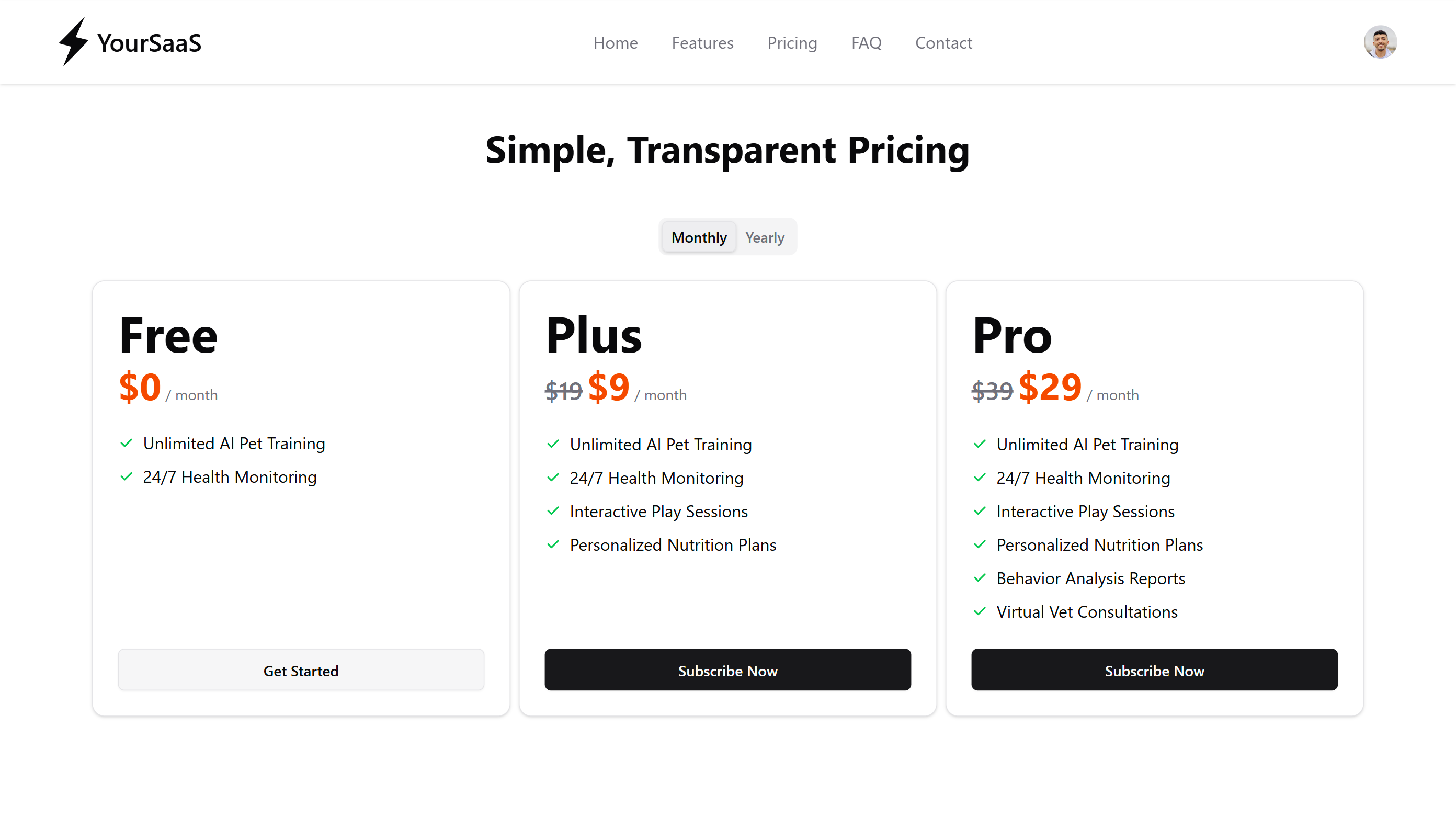This screenshot has width=1456, height=818.
Task: Click the checkmark beside Virtual Vet Consultations
Action: (x=980, y=611)
